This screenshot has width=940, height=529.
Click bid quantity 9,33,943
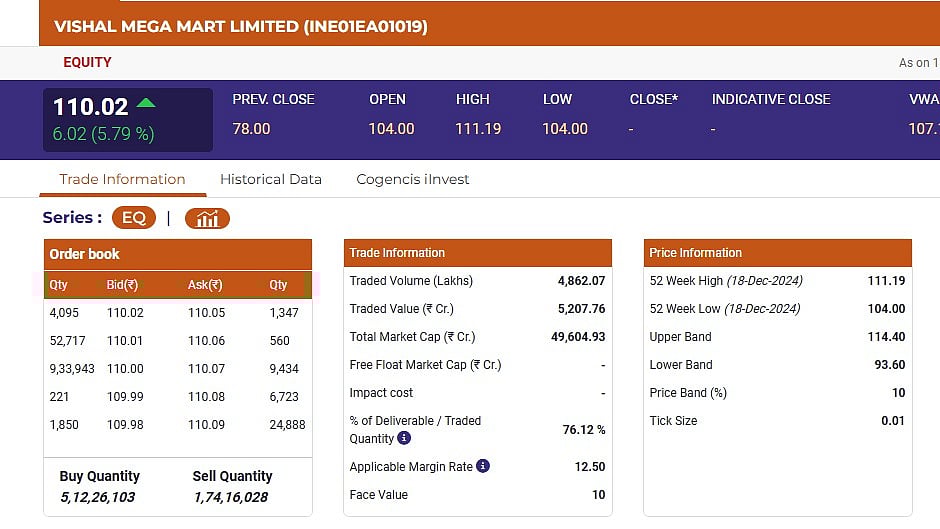click(72, 369)
